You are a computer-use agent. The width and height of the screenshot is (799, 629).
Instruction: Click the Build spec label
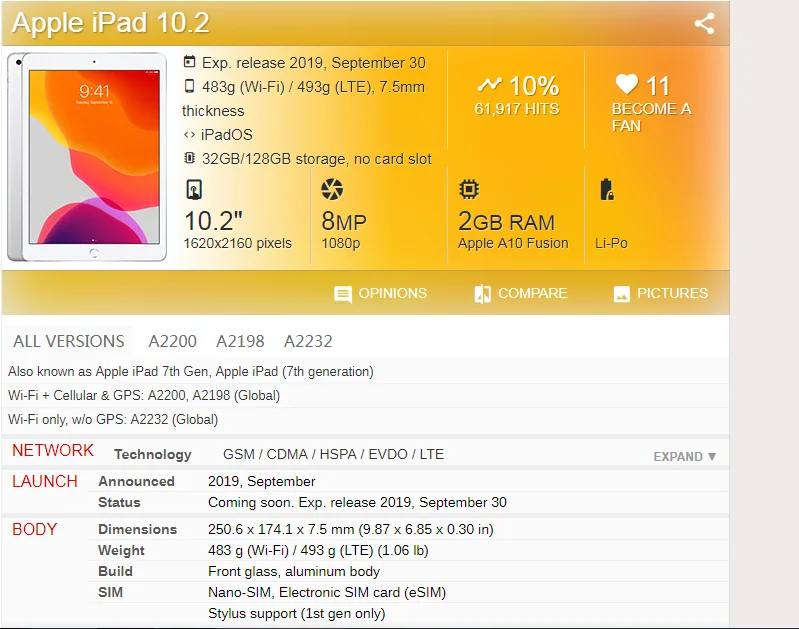tap(115, 571)
